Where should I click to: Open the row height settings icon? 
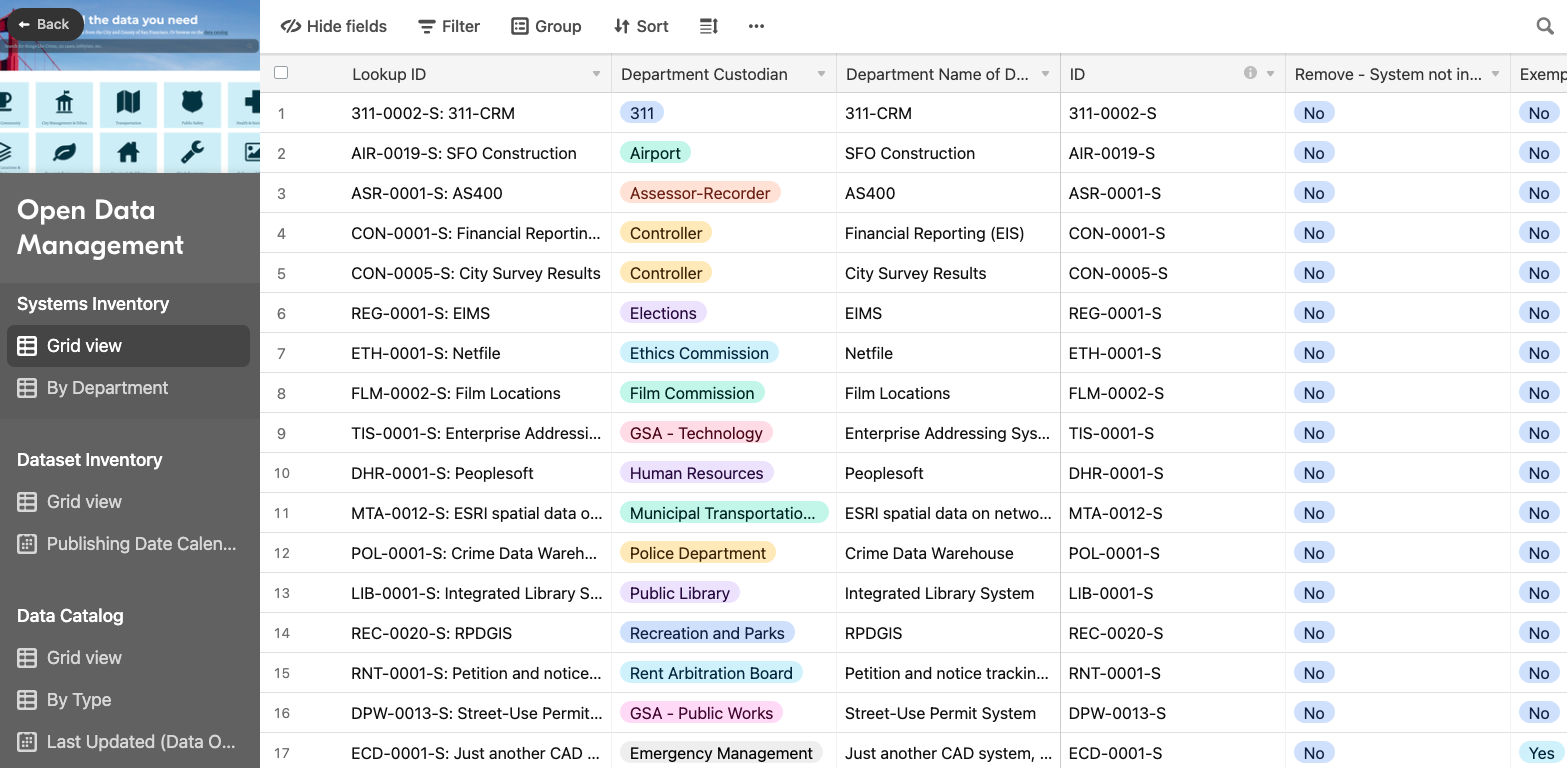click(x=708, y=26)
